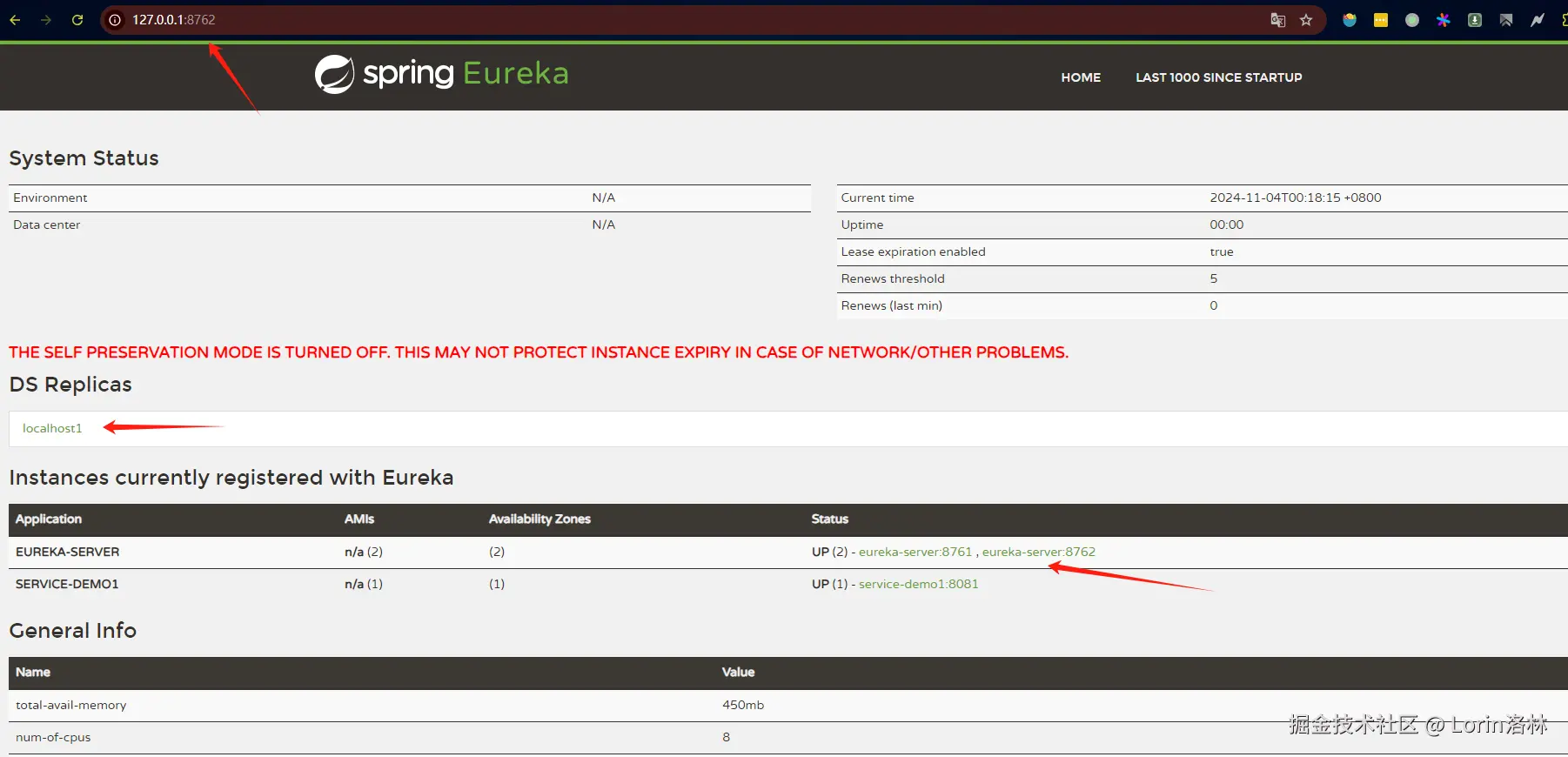Select the 'n/a (2)' AMIs cell
Image resolution: width=1568 pixels, height=757 pixels.
point(364,552)
